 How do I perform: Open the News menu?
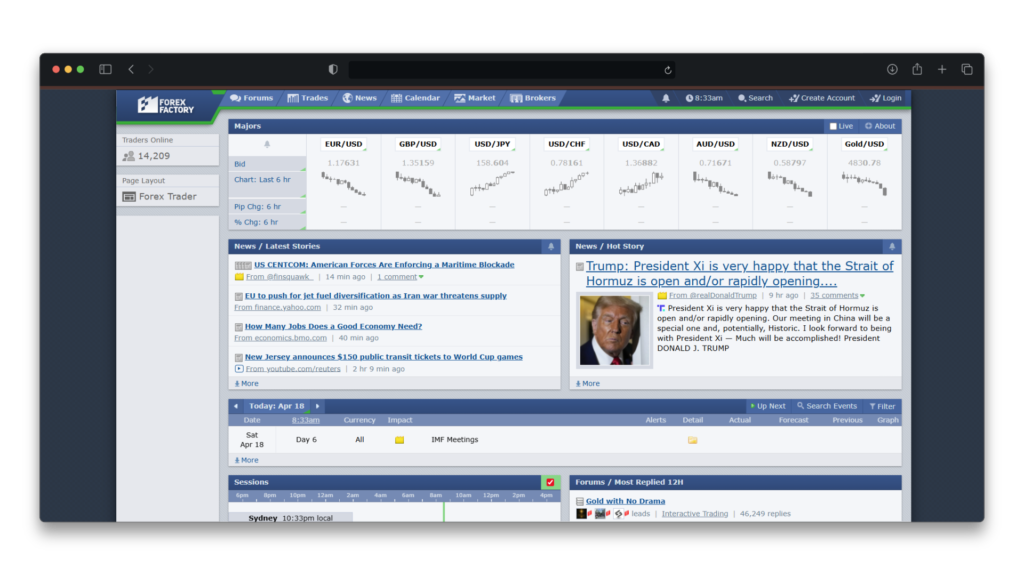tap(359, 98)
